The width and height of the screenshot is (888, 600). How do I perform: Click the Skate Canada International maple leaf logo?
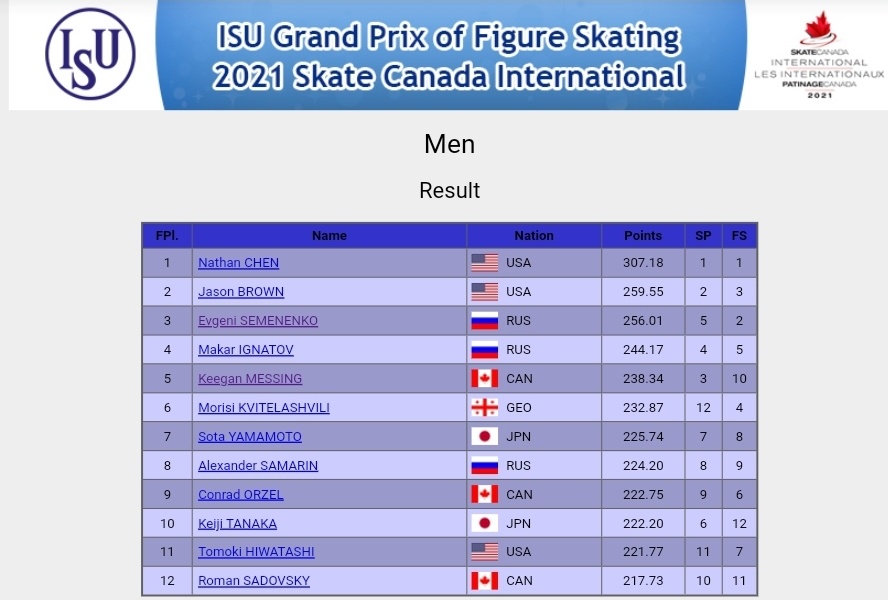819,55
